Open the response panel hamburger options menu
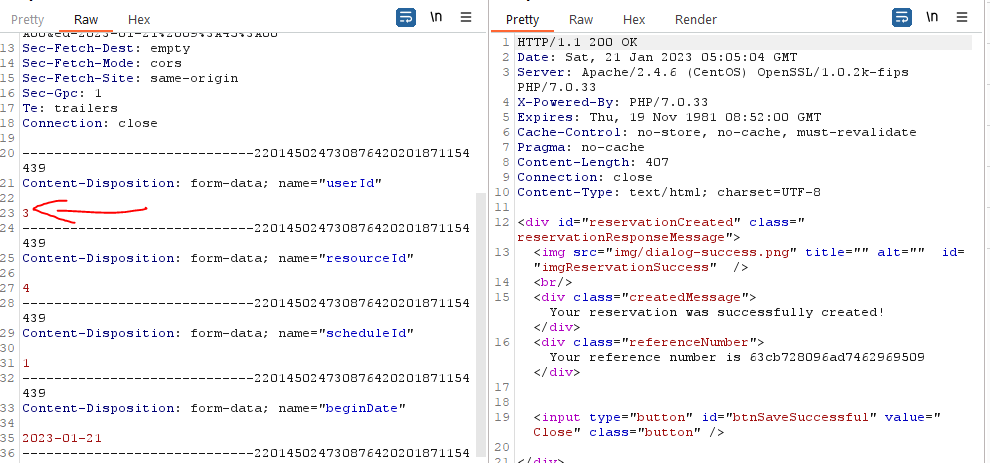990x463 pixels. click(962, 17)
